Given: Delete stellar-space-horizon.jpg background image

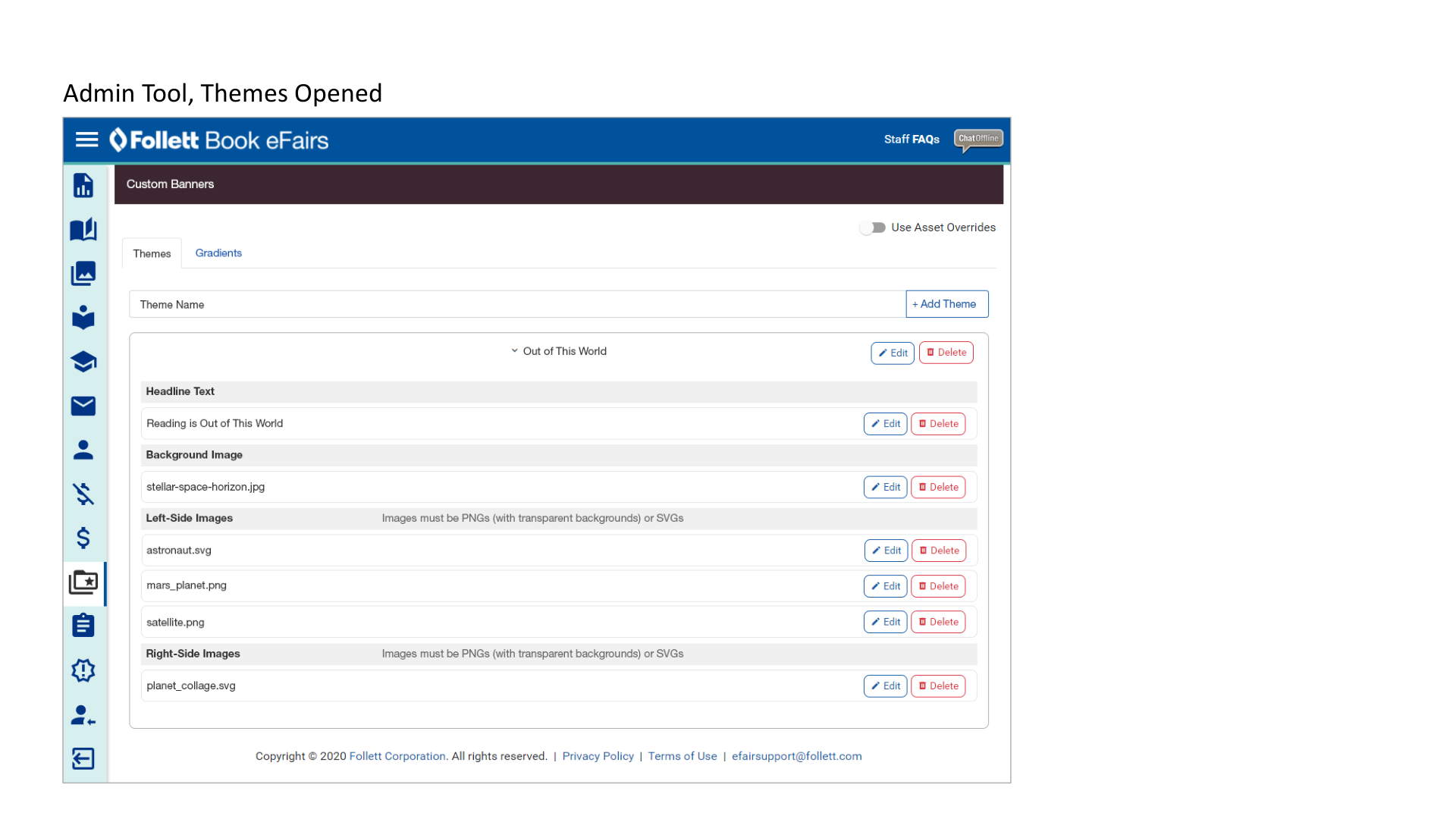Looking at the screenshot, I should 938,488.
